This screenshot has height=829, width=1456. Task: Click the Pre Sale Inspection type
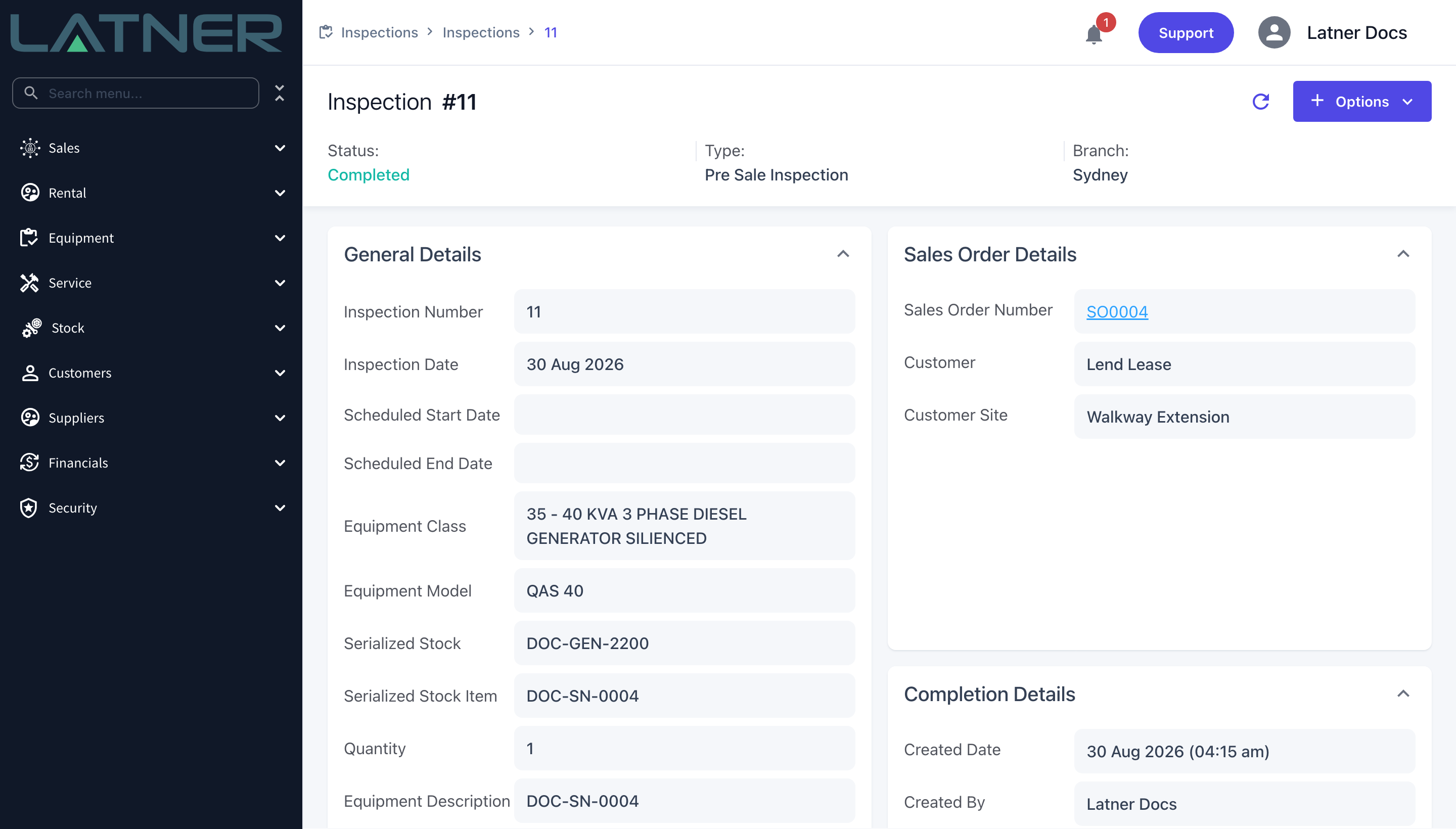click(x=776, y=175)
